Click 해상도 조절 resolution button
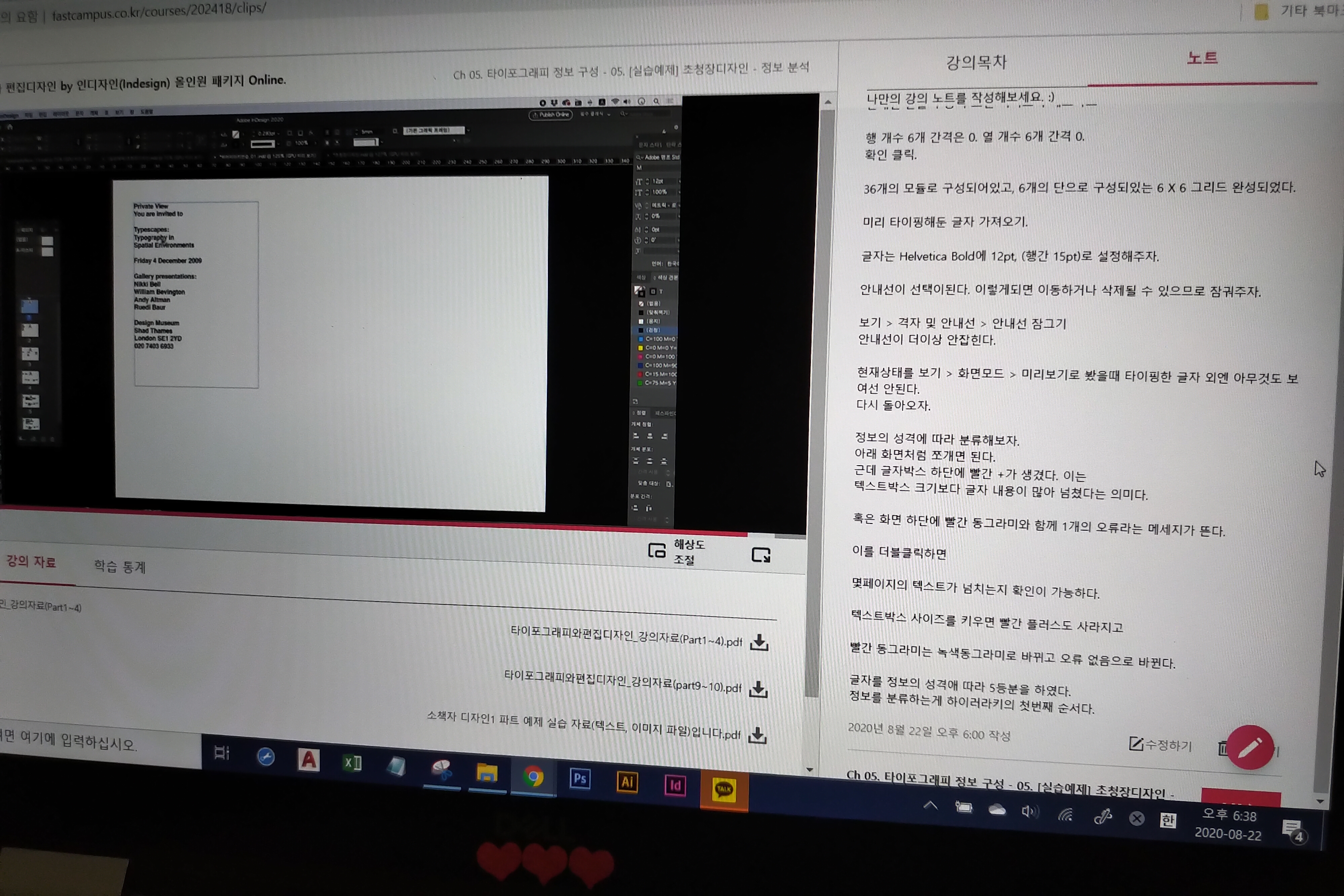Image resolution: width=1344 pixels, height=896 pixels. [677, 552]
